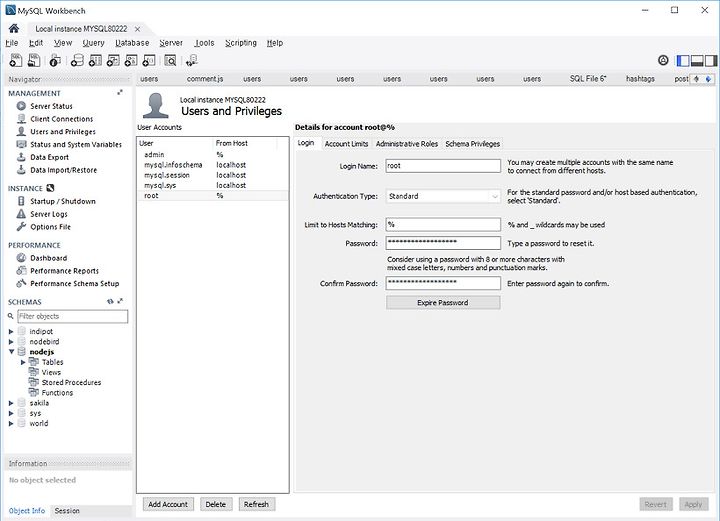This screenshot has height=521, width=720.
Task: Switch to comment.js editor tab
Action: (205, 79)
